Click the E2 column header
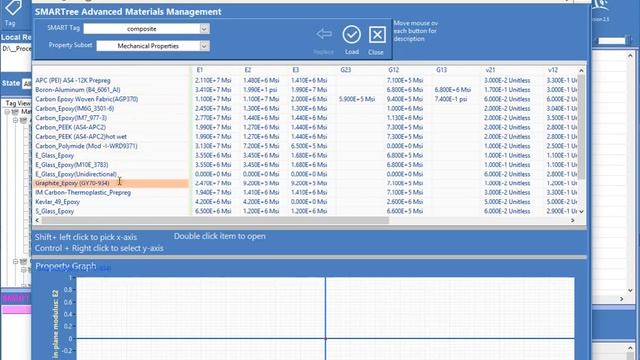640x360 pixels. tap(247, 70)
